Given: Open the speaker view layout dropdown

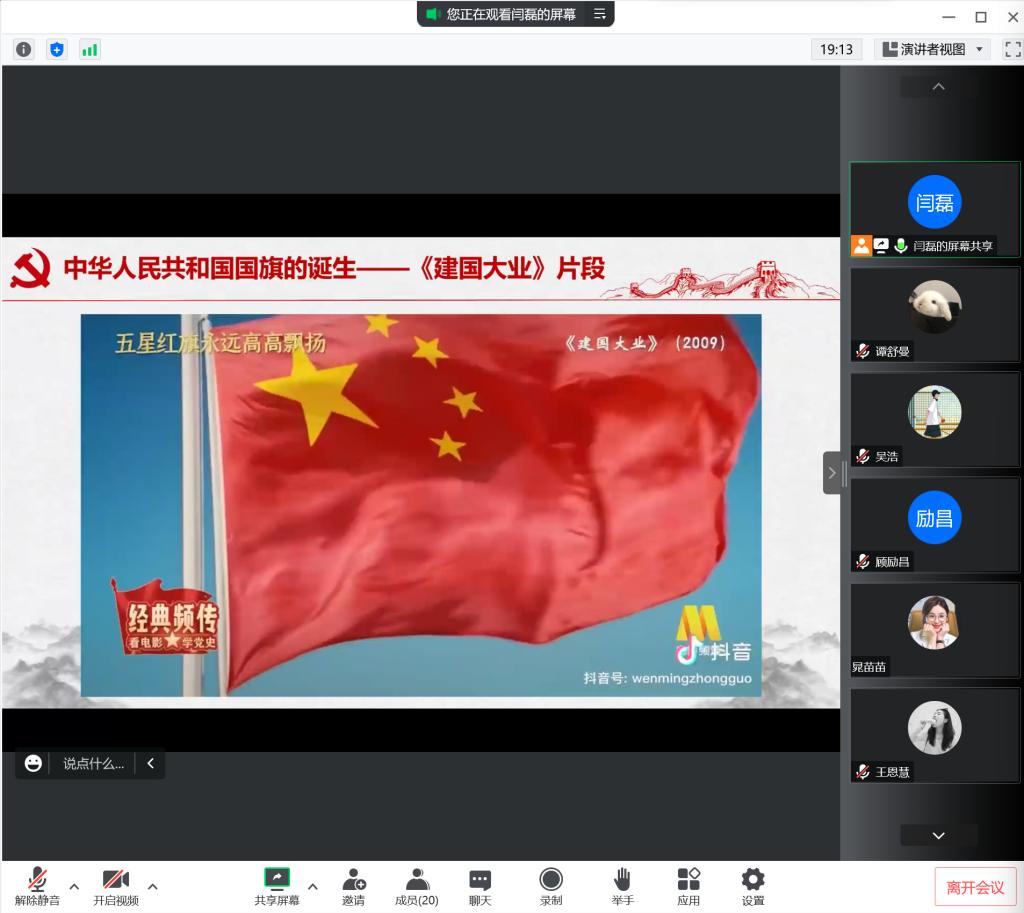Looking at the screenshot, I should pyautogui.click(x=934, y=49).
